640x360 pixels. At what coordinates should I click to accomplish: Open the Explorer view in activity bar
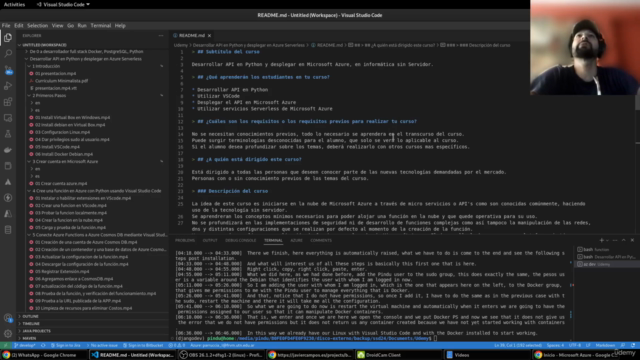click(x=8, y=38)
